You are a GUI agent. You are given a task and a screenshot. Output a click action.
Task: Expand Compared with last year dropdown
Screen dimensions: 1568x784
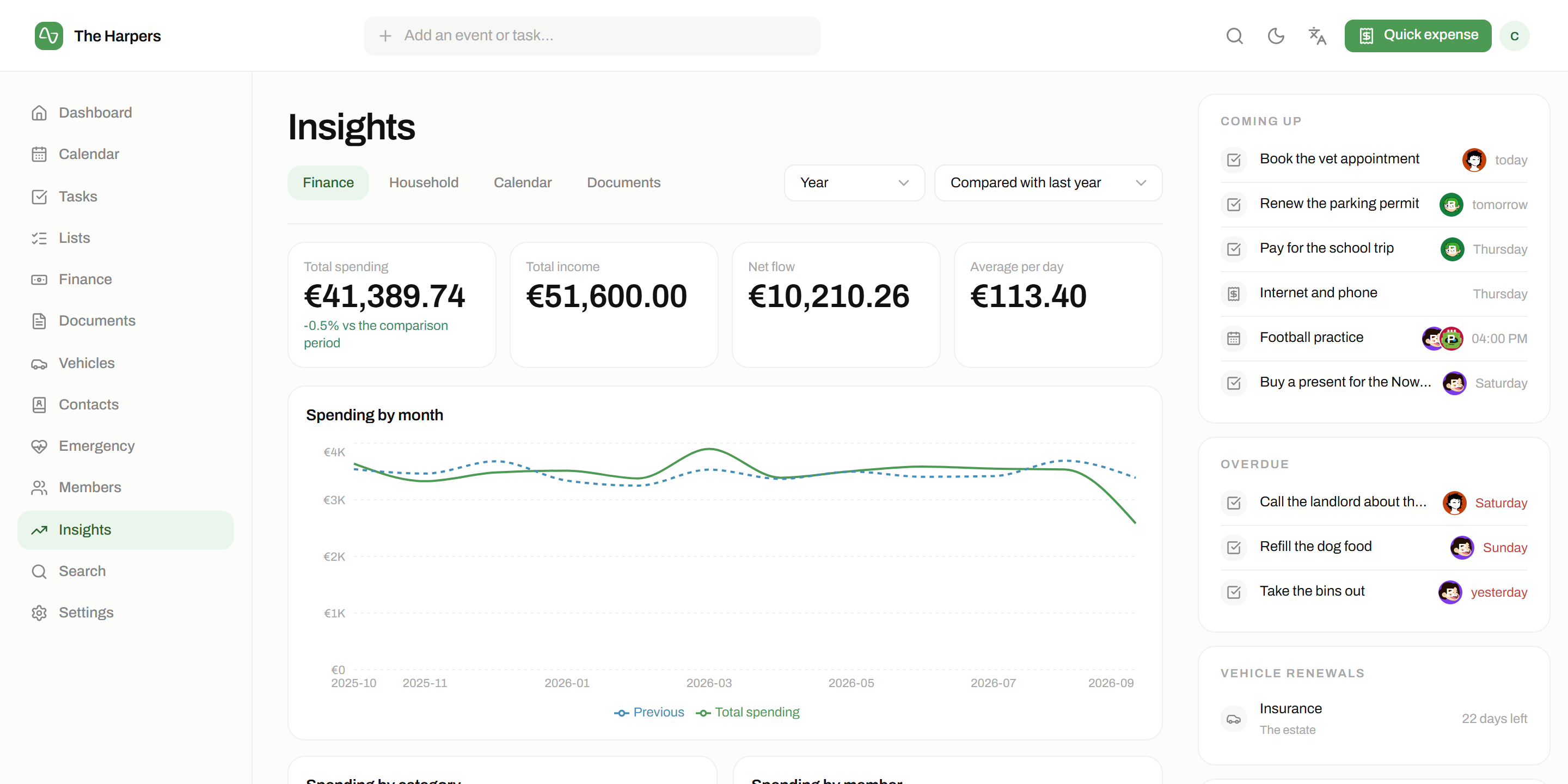click(x=1048, y=182)
